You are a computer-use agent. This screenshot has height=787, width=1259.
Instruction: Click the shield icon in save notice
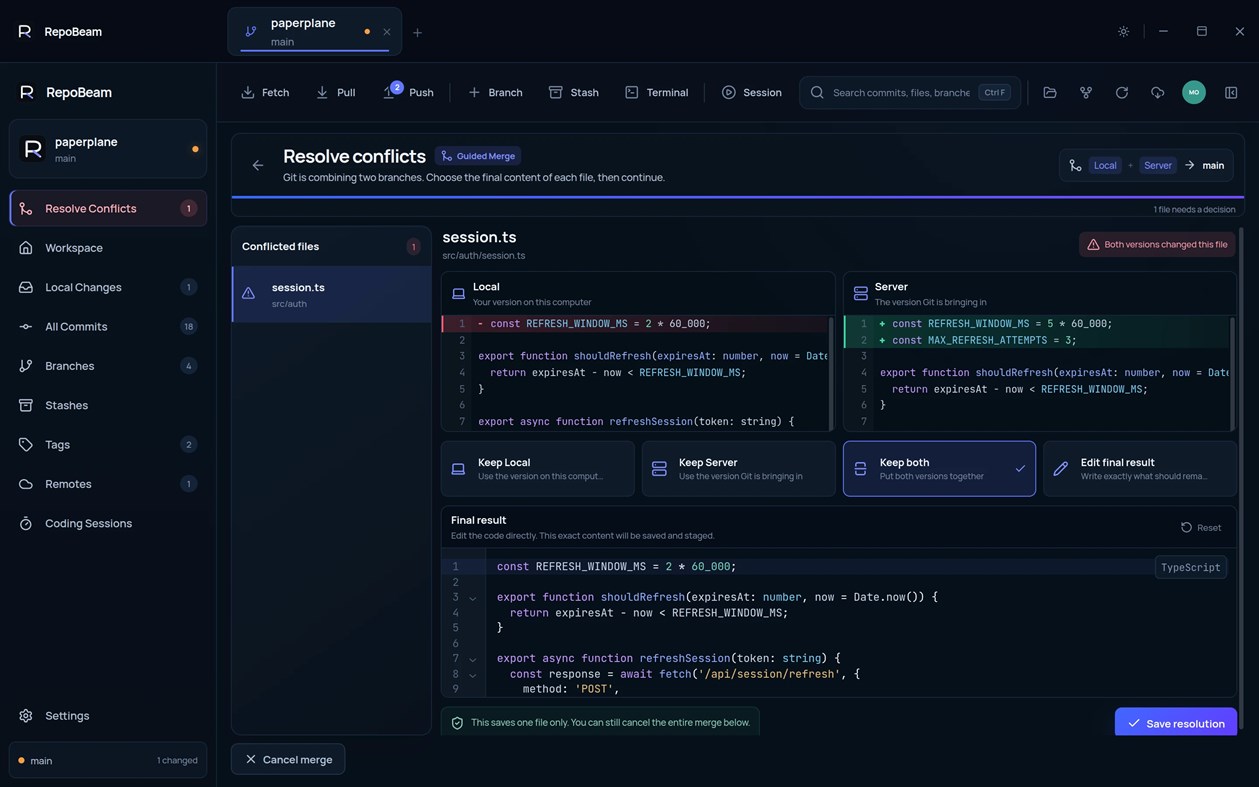click(457, 723)
